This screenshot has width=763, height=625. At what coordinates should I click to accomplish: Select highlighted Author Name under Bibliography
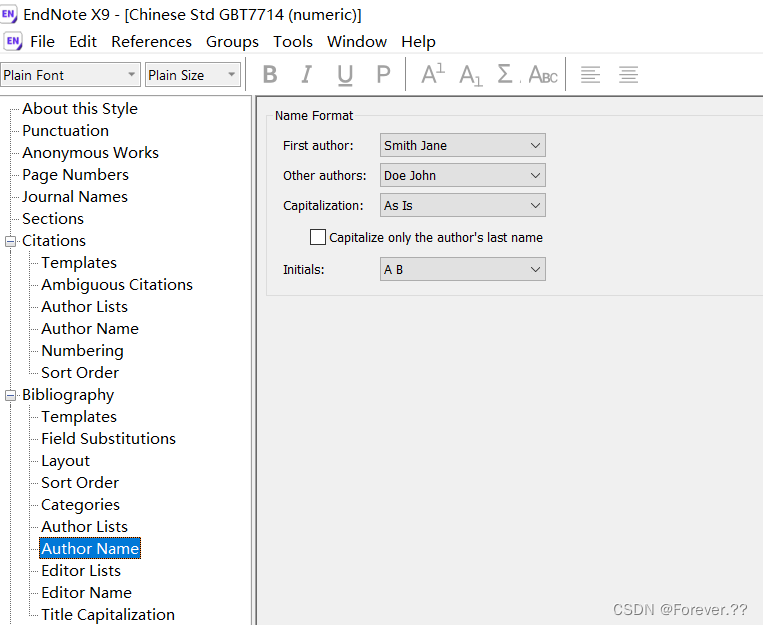coord(90,549)
